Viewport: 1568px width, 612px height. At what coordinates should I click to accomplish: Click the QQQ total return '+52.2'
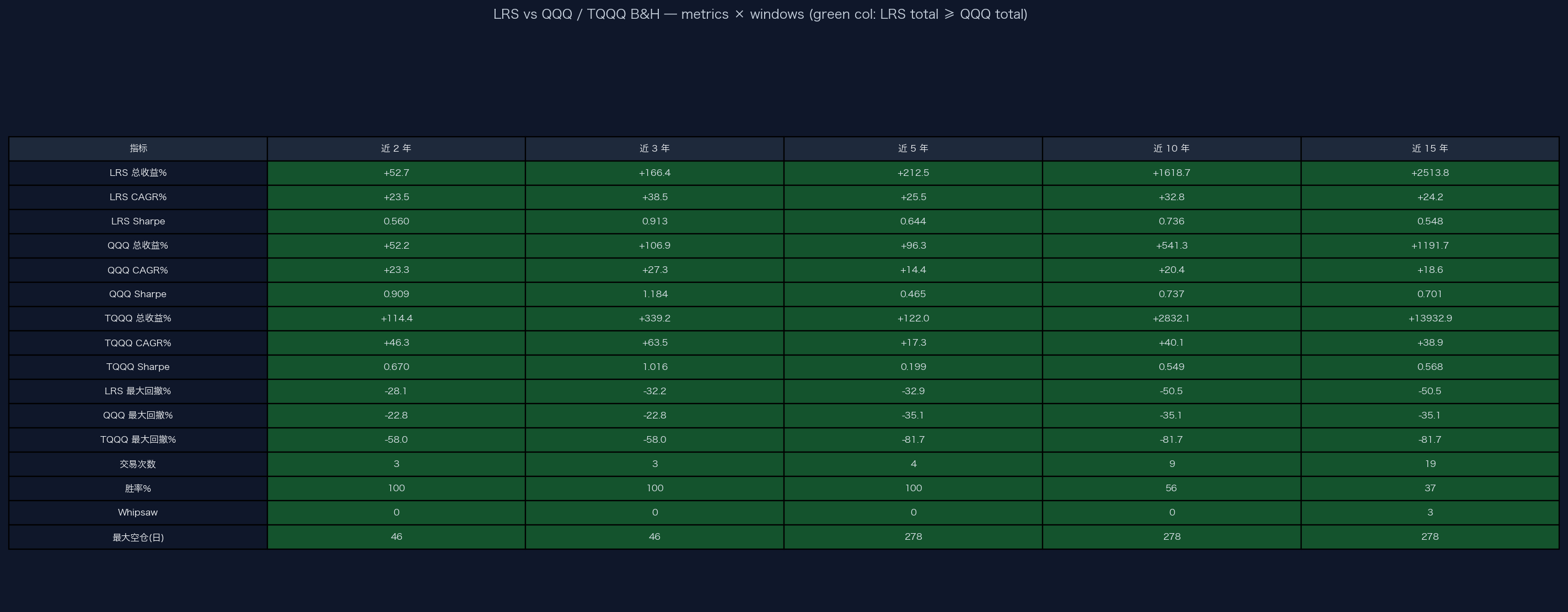click(396, 246)
